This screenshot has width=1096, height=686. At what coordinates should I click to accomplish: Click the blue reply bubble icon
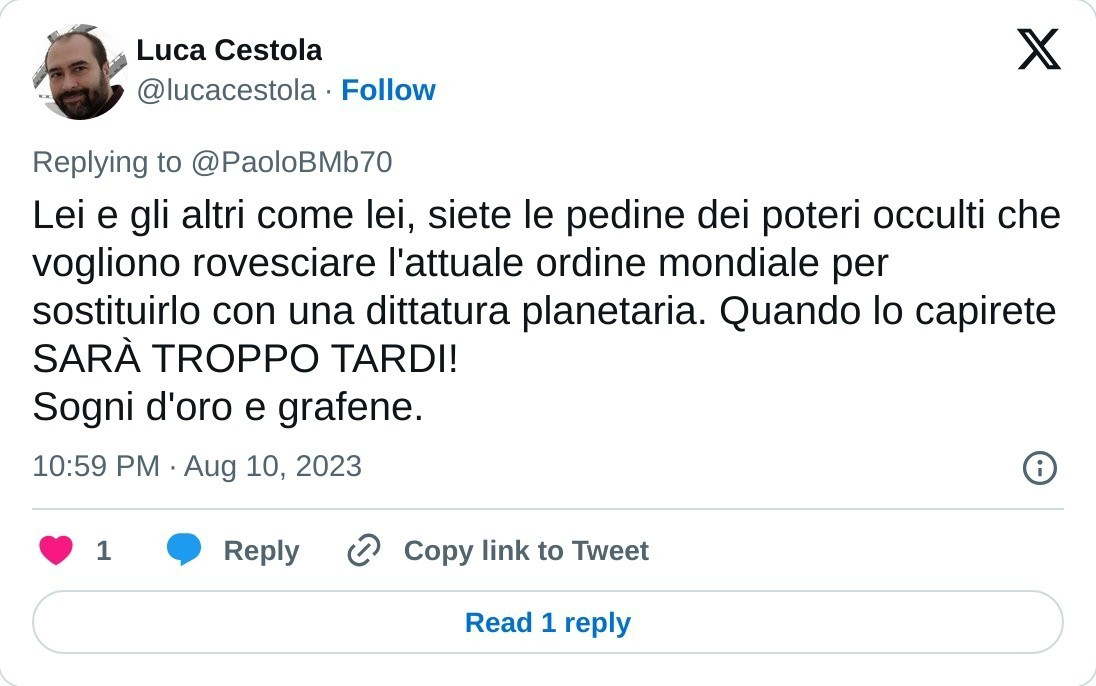point(183,550)
